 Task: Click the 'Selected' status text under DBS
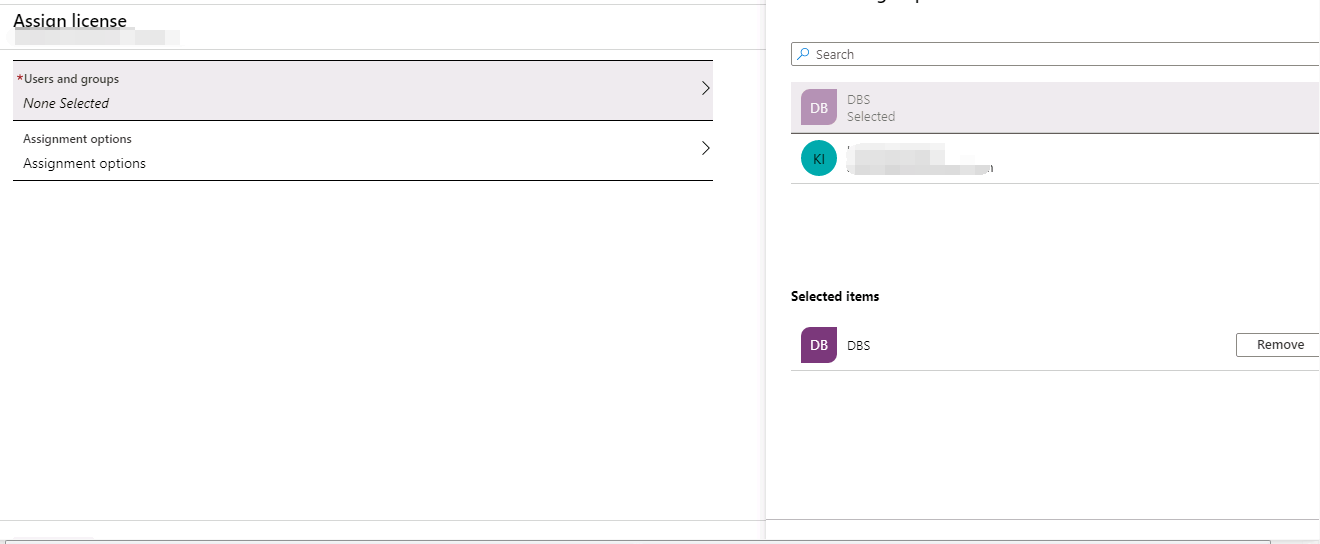pyautogui.click(x=870, y=117)
